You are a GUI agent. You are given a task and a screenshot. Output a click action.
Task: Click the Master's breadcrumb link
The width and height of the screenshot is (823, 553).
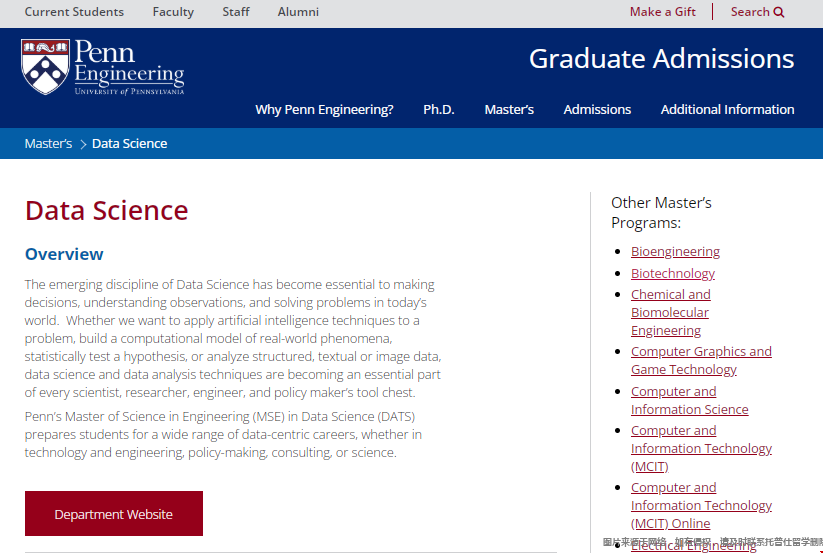[48, 143]
